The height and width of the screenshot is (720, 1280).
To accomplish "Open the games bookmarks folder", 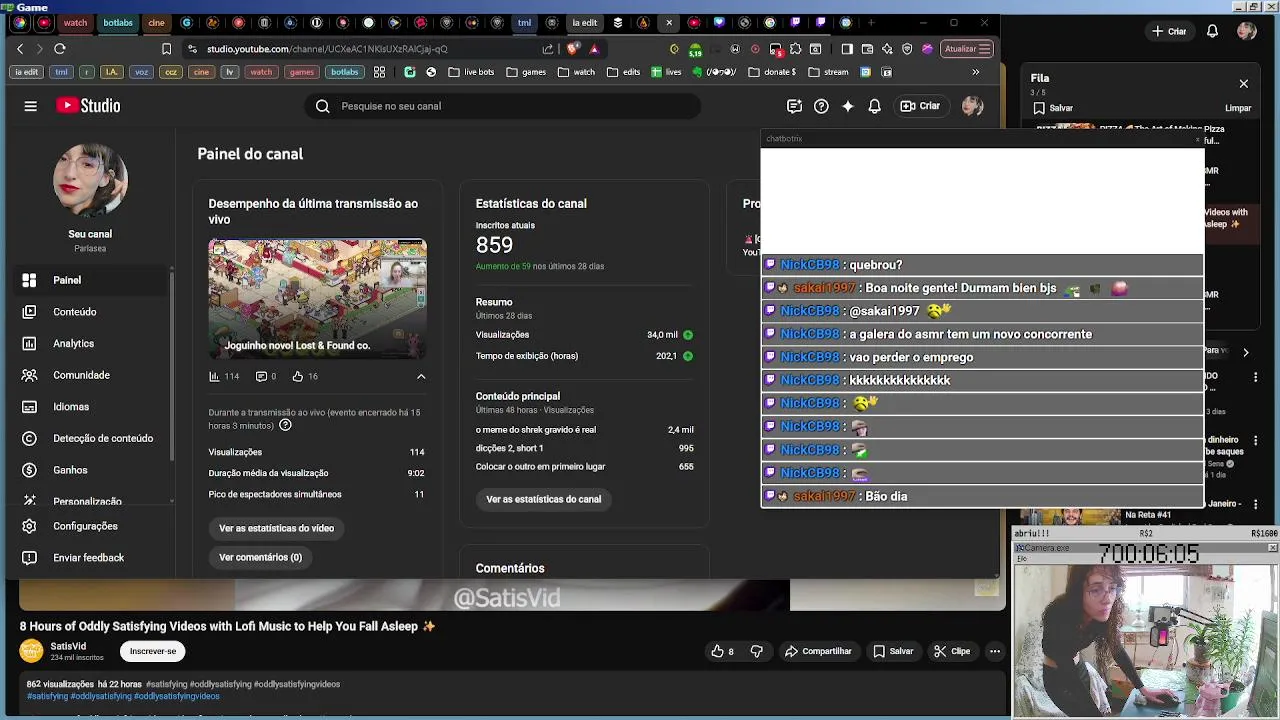I will coord(526,72).
